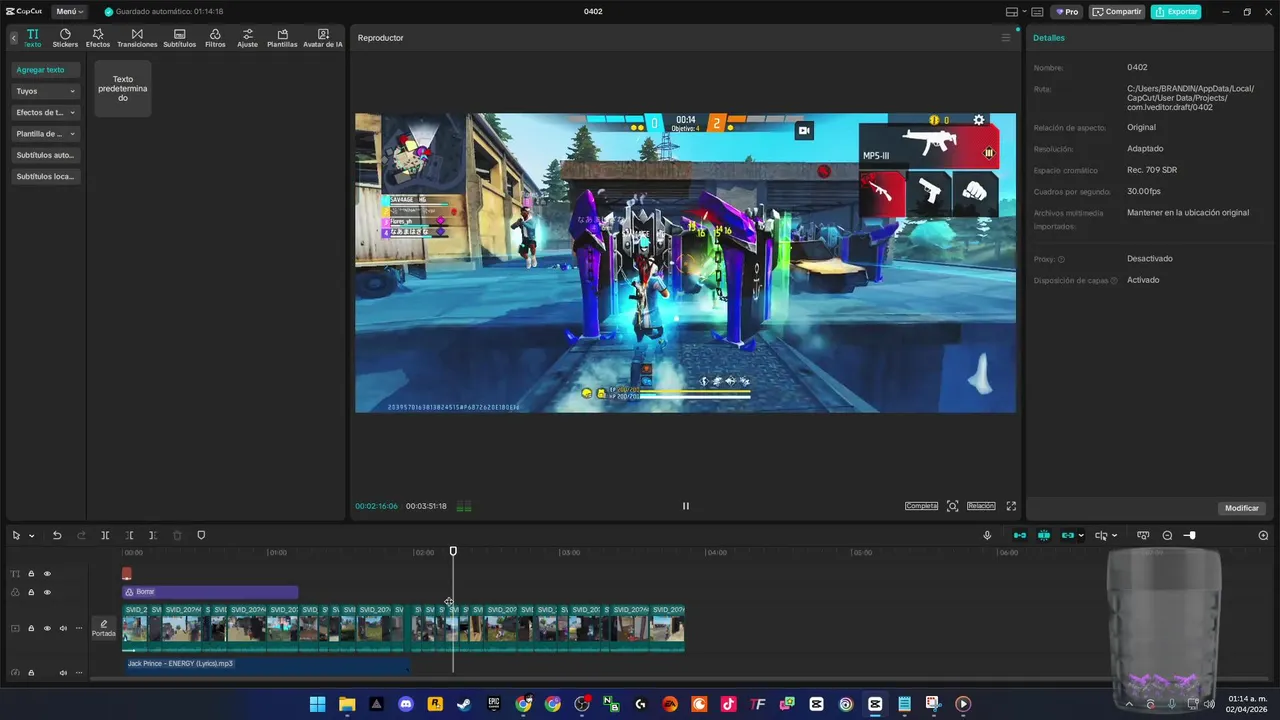Toggle lock on text track

point(31,574)
